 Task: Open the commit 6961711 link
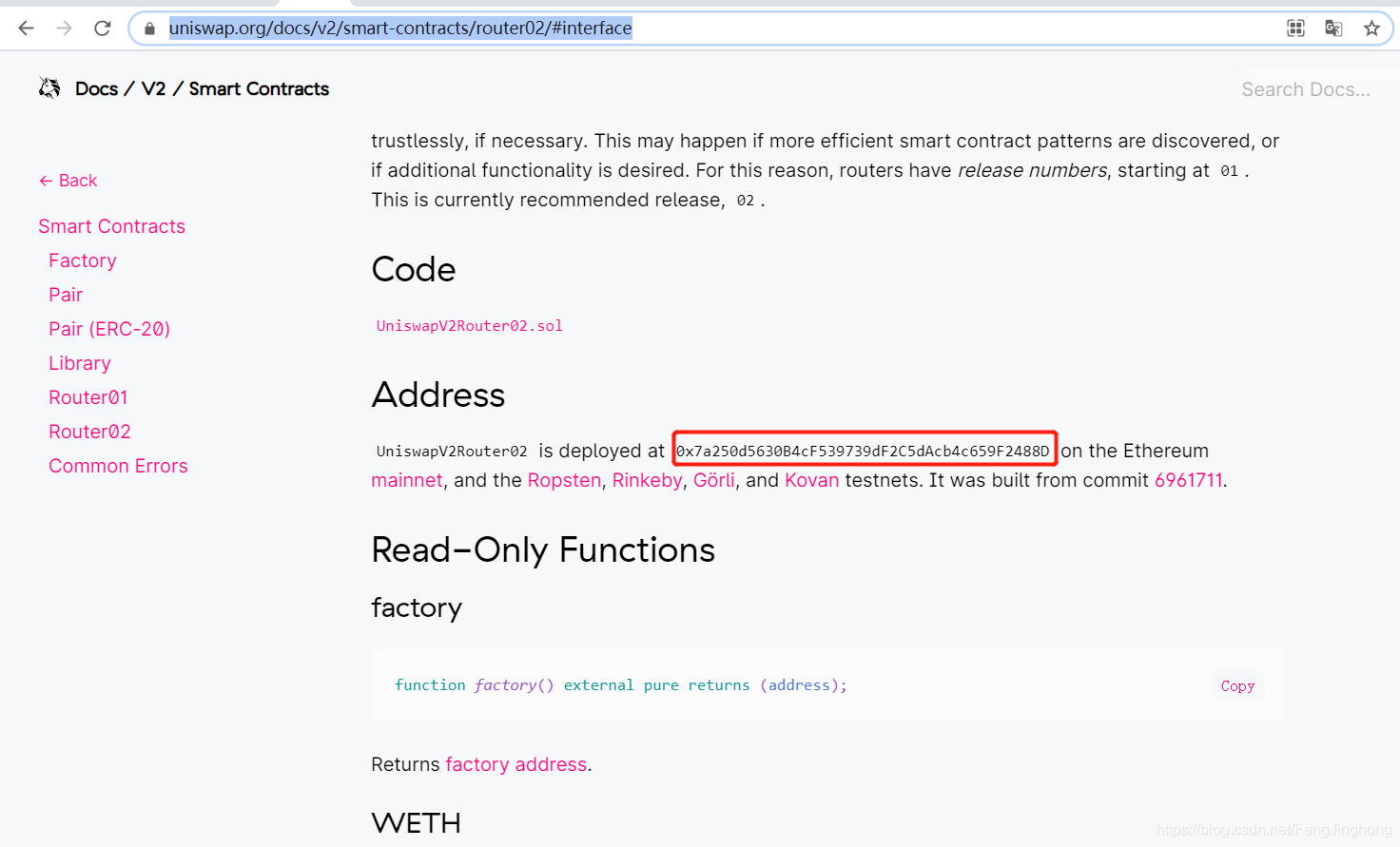[1189, 480]
